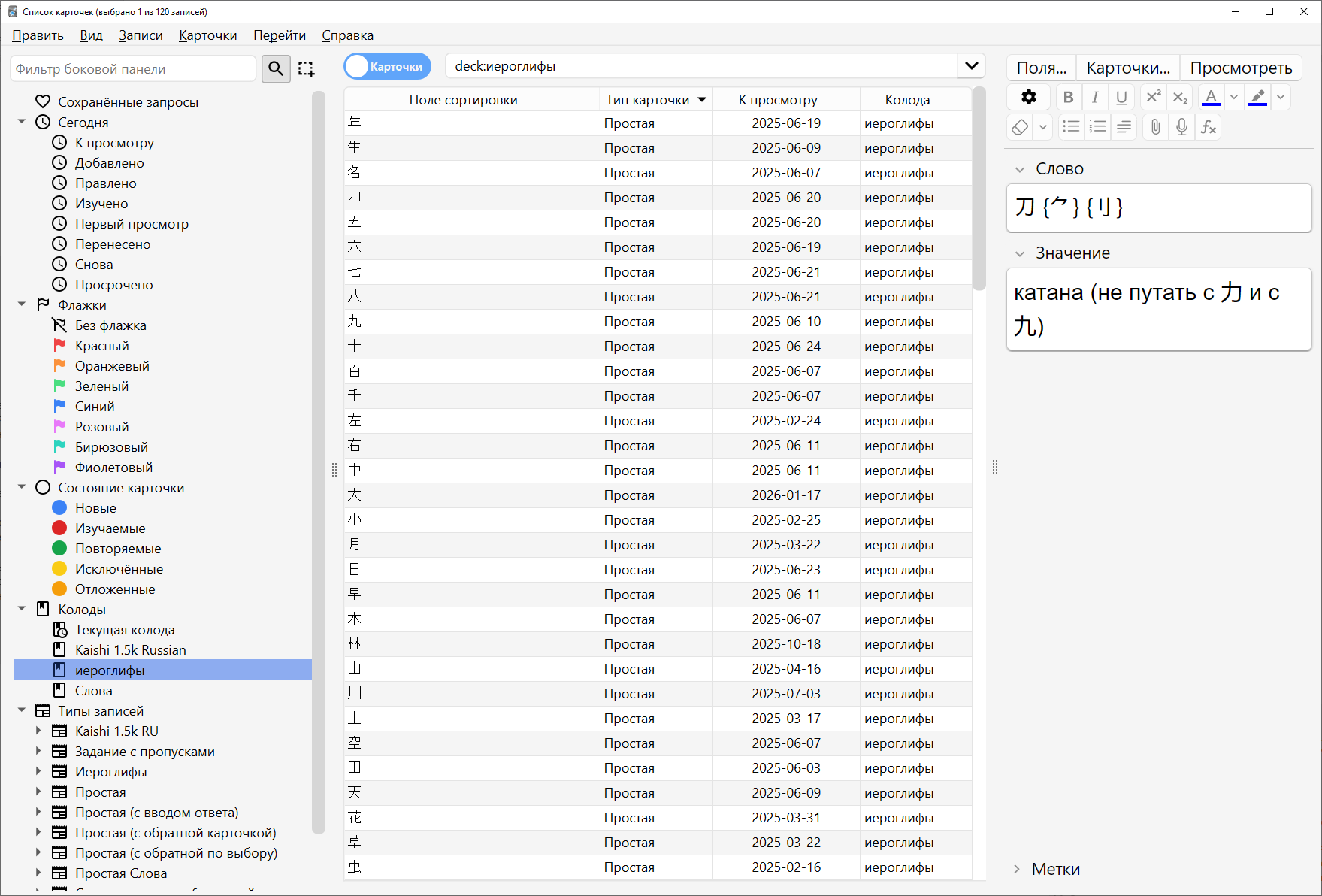Record audio with the microphone icon
Image resolution: width=1322 pixels, height=896 pixels.
[1181, 127]
